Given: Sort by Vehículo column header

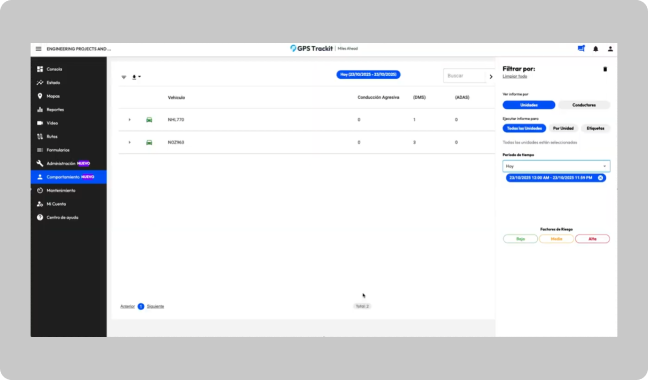Looking at the screenshot, I should 176,98.
